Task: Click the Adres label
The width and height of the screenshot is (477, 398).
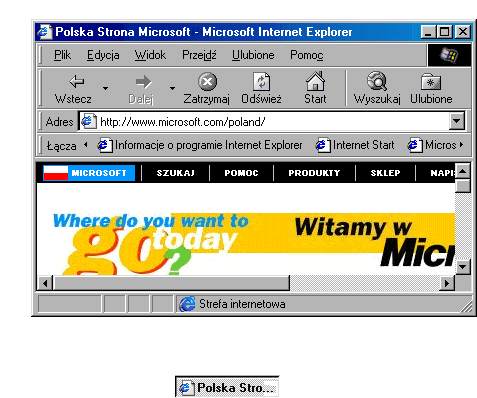Action: click(x=59, y=122)
